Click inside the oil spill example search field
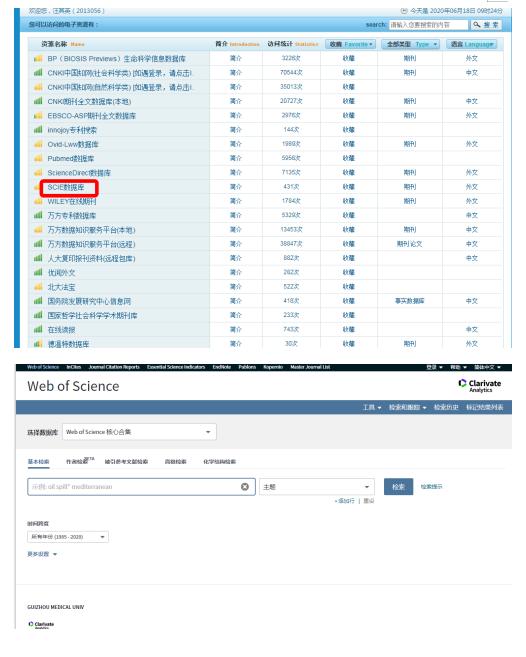Image resolution: width=526 pixels, height=657 pixels. pyautogui.click(x=134, y=486)
